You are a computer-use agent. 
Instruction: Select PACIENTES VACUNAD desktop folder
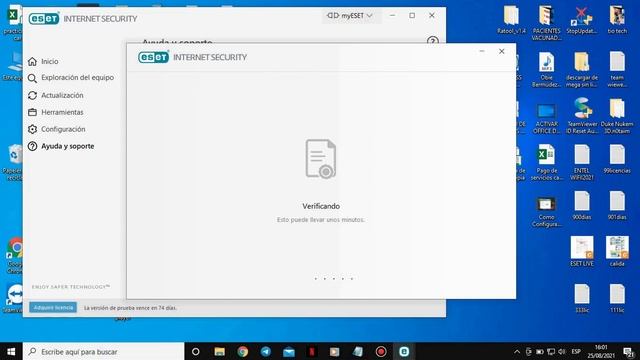tap(547, 23)
